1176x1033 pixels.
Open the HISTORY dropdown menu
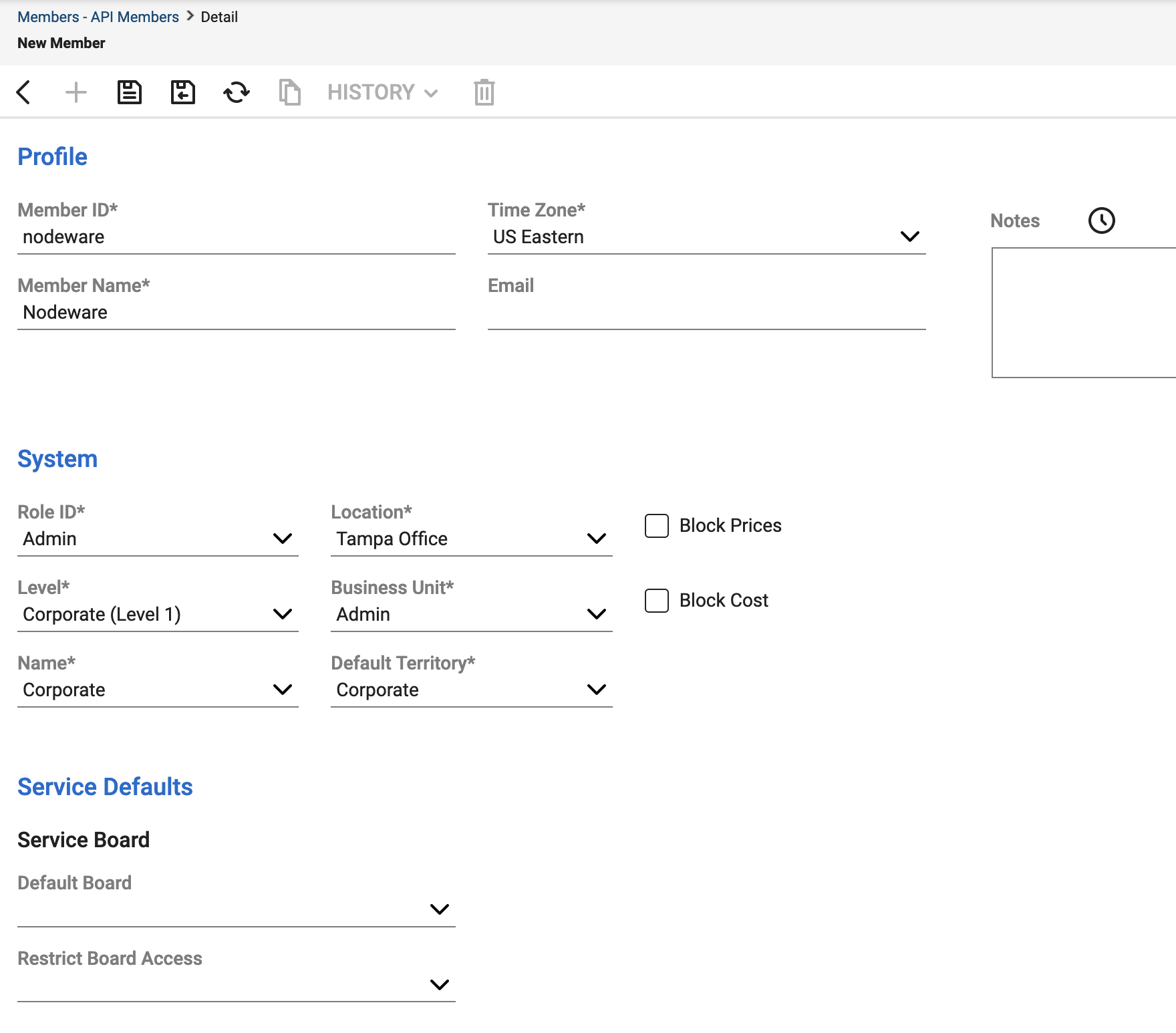[x=383, y=92]
